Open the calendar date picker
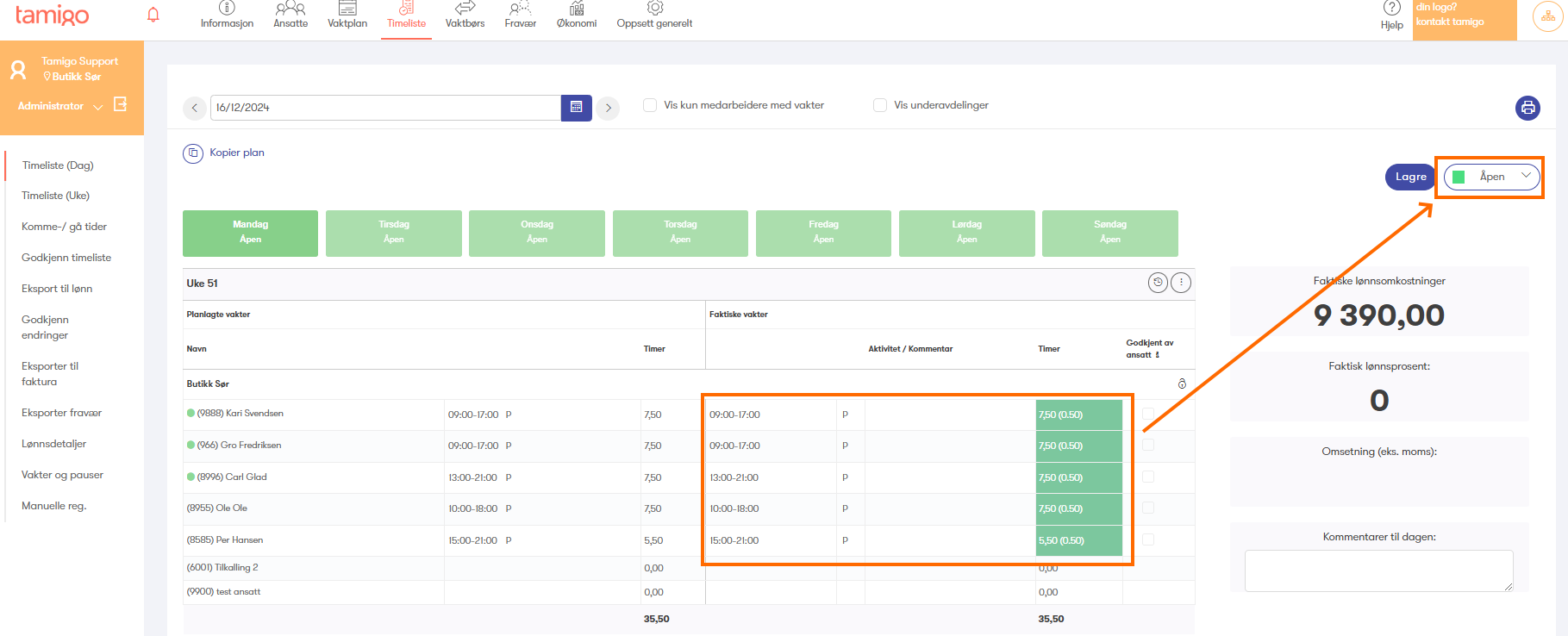This screenshot has height=636, width=1568. click(x=576, y=108)
